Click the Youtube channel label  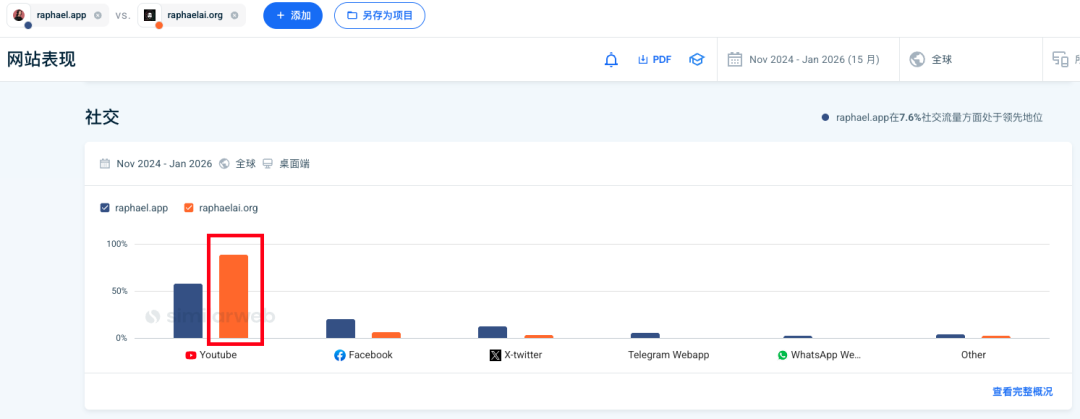(218, 355)
